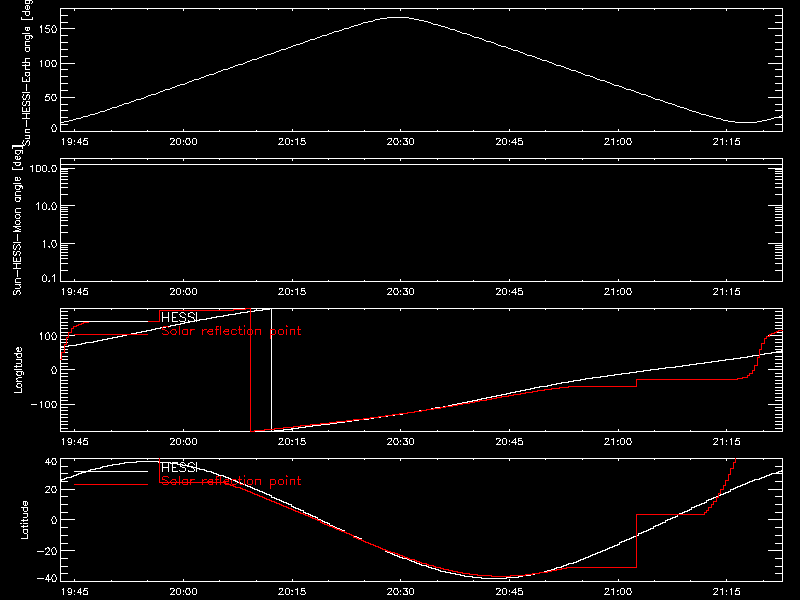Click the 100.0 tick label on Moon angle plot

[x=43, y=168]
